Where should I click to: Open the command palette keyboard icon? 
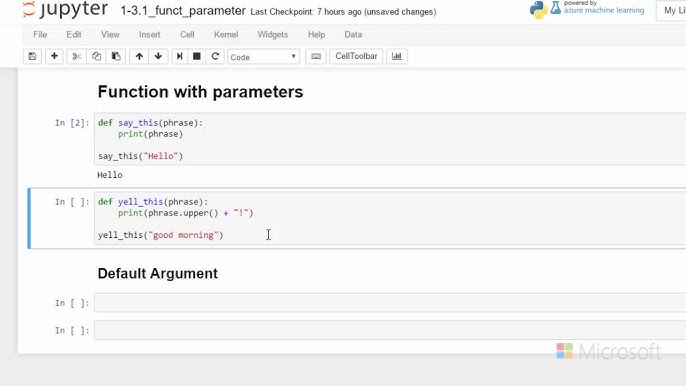316,56
